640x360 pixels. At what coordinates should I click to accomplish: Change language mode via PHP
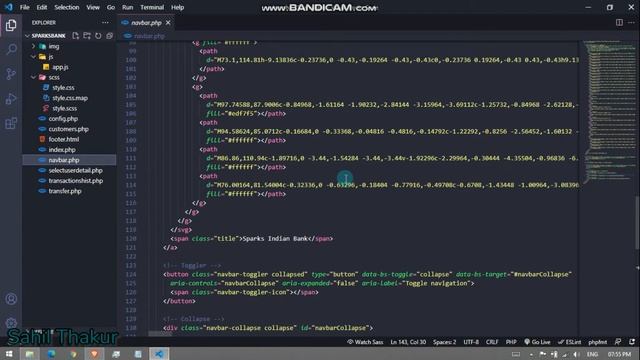511,342
